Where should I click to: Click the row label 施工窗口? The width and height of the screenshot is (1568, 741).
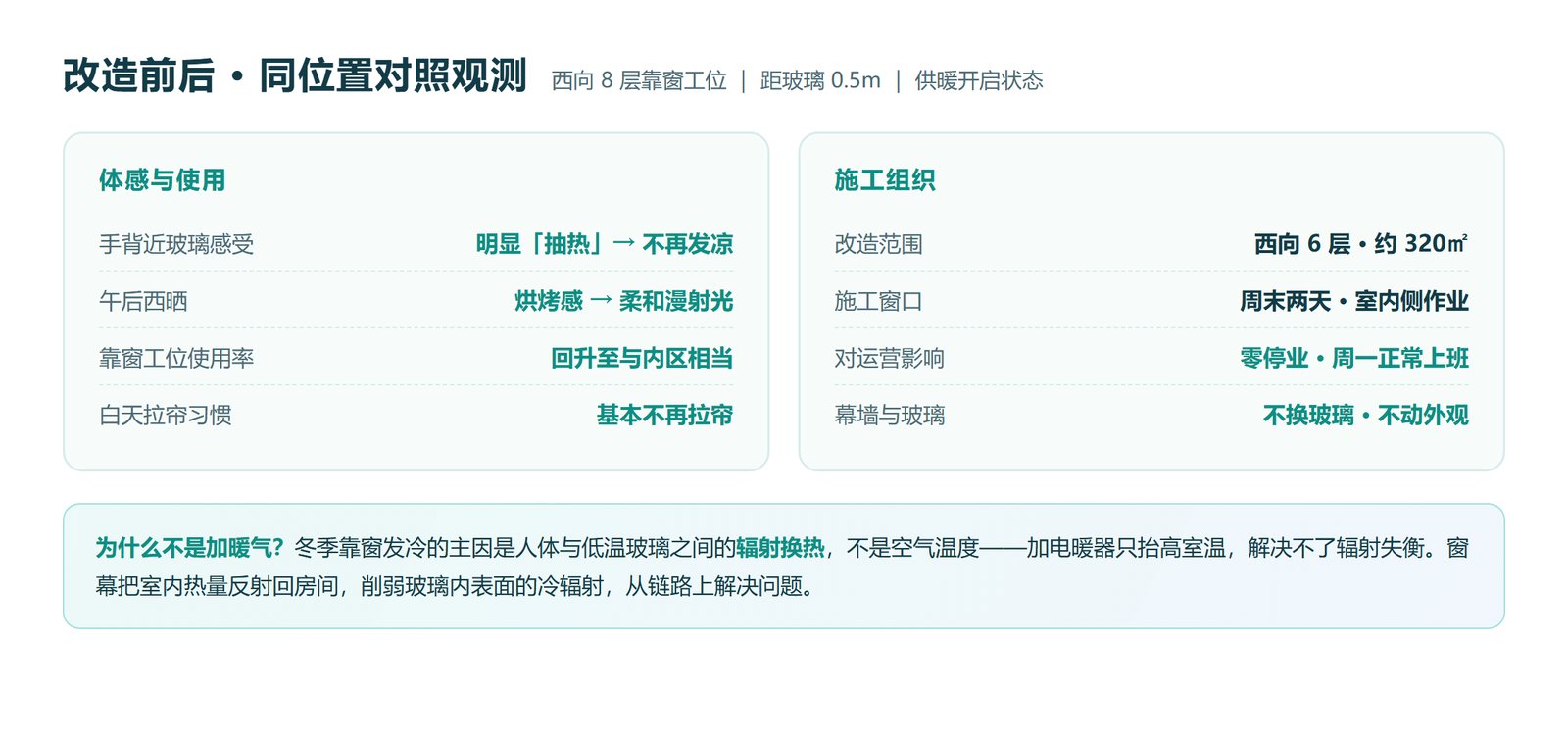[x=879, y=301]
